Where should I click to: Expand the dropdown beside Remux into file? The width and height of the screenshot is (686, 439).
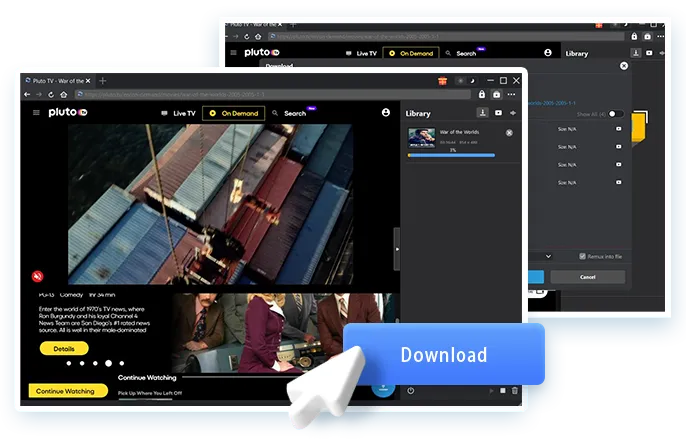(548, 256)
